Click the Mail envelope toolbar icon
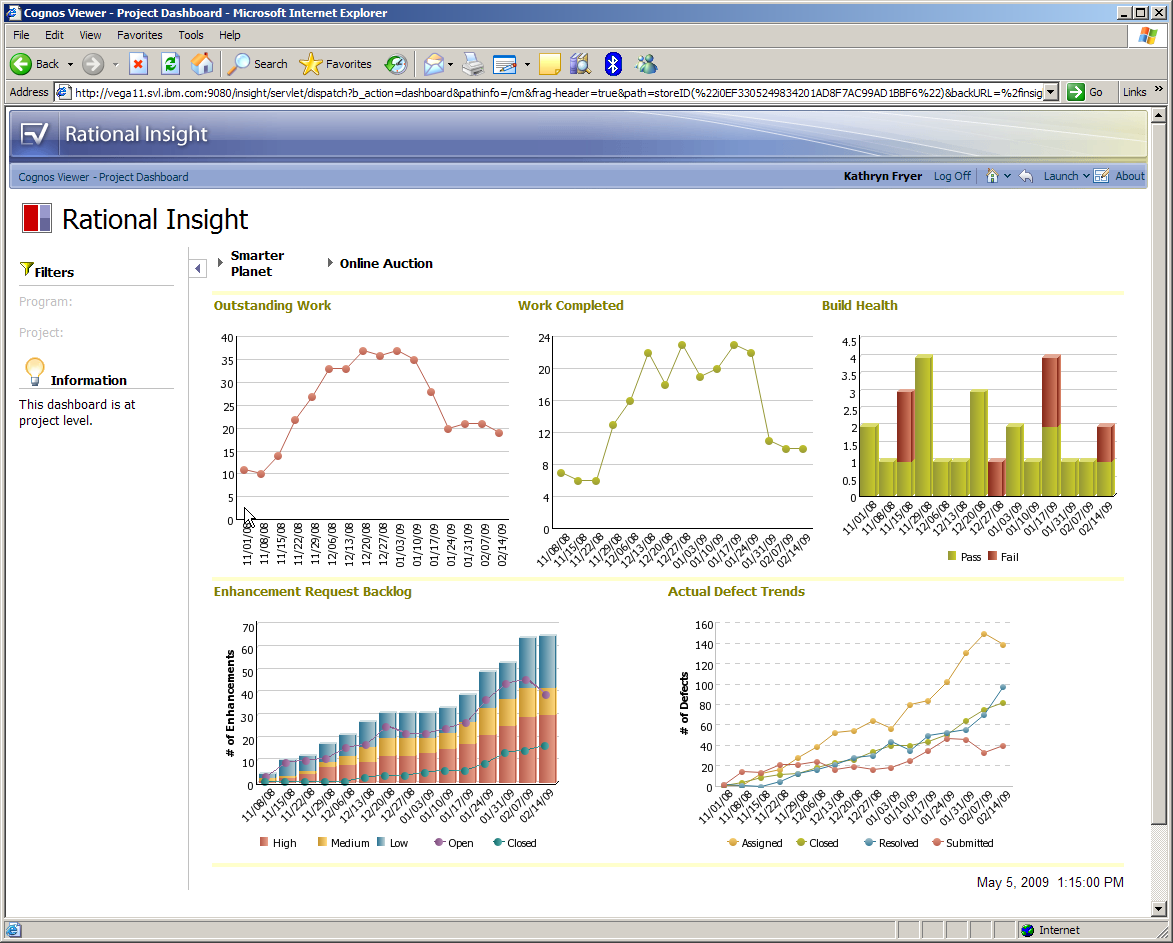This screenshot has width=1173, height=943. click(x=433, y=64)
